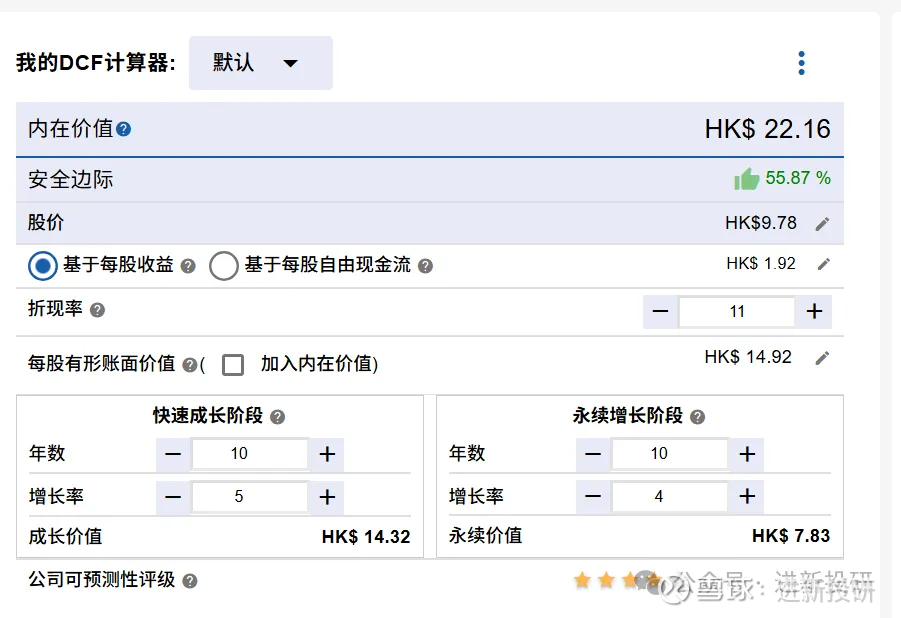Check the 加入内在价值 checkbox
This screenshot has width=901, height=618.
click(233, 364)
